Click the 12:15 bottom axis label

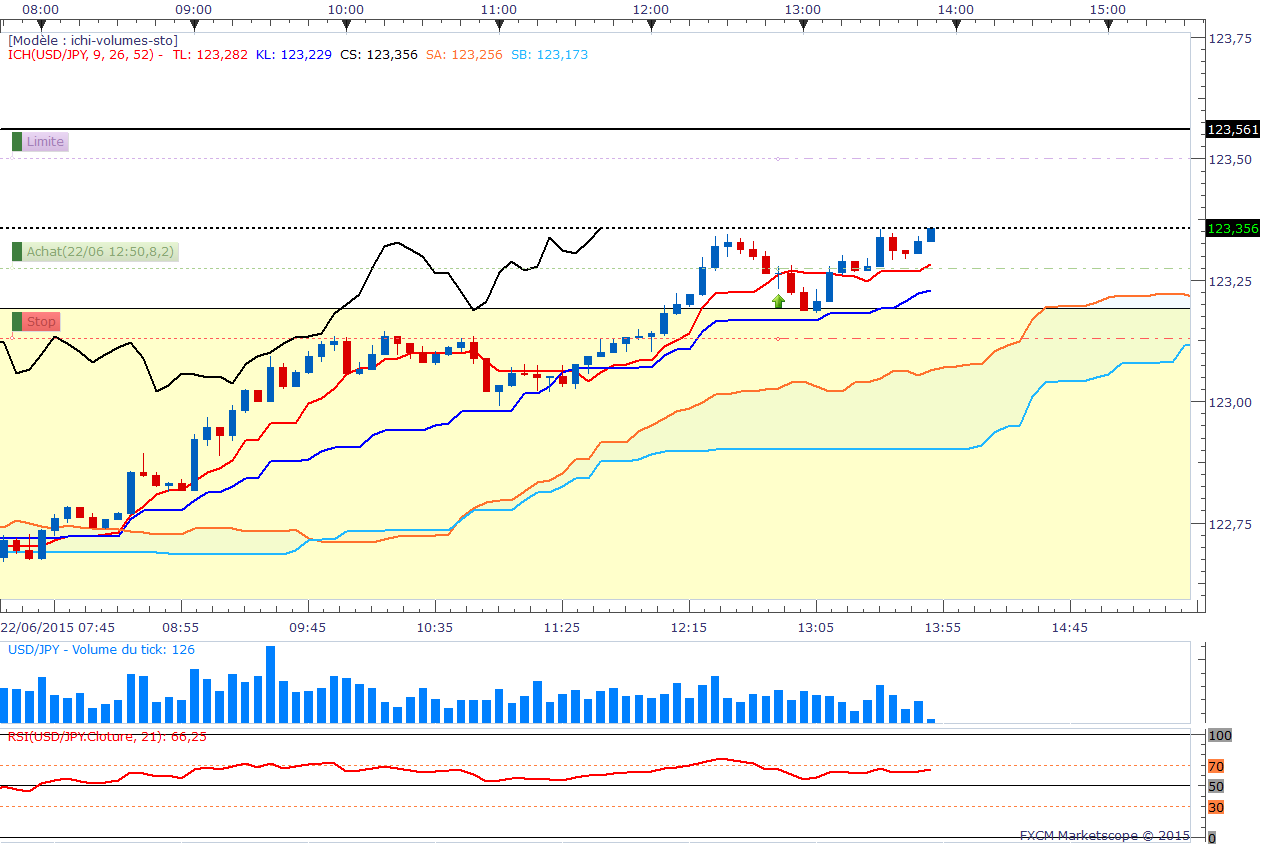(689, 628)
